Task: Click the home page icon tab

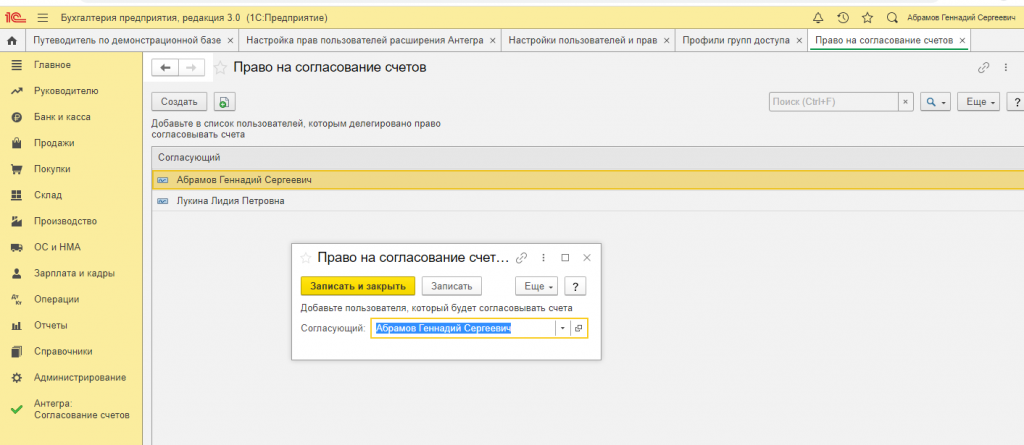Action: 12,41
